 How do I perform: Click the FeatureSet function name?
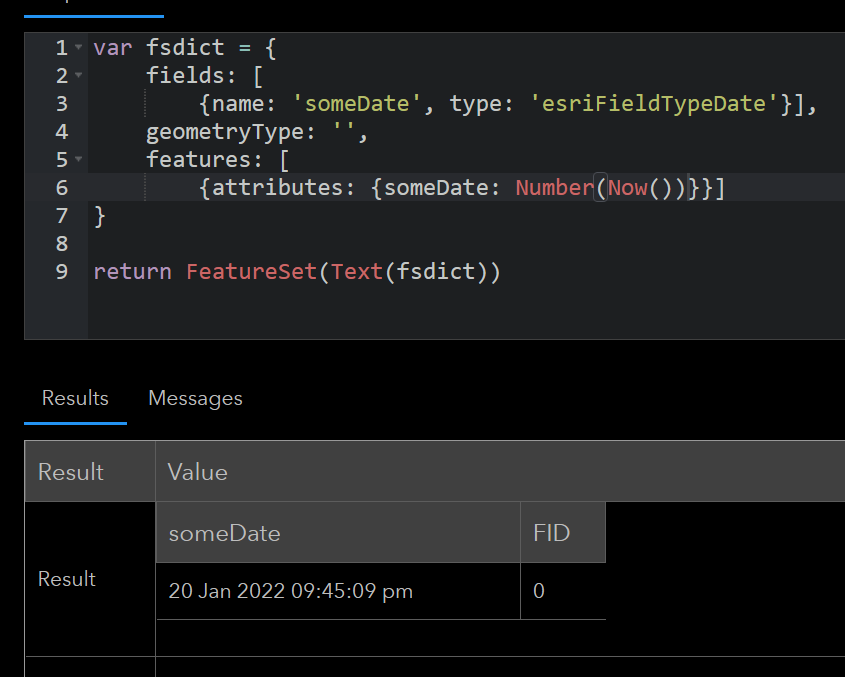coord(252,271)
